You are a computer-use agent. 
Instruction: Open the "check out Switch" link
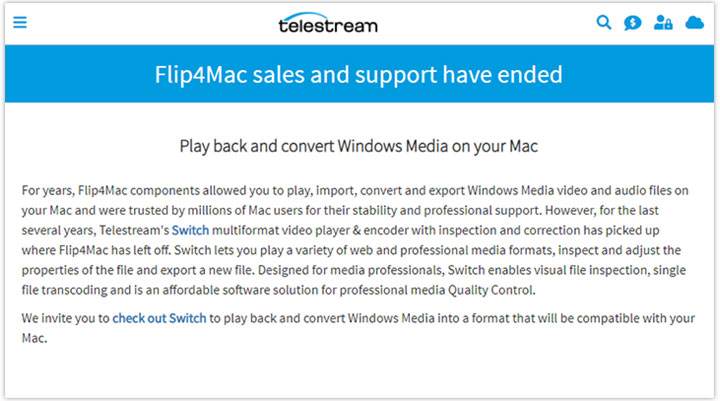159,317
